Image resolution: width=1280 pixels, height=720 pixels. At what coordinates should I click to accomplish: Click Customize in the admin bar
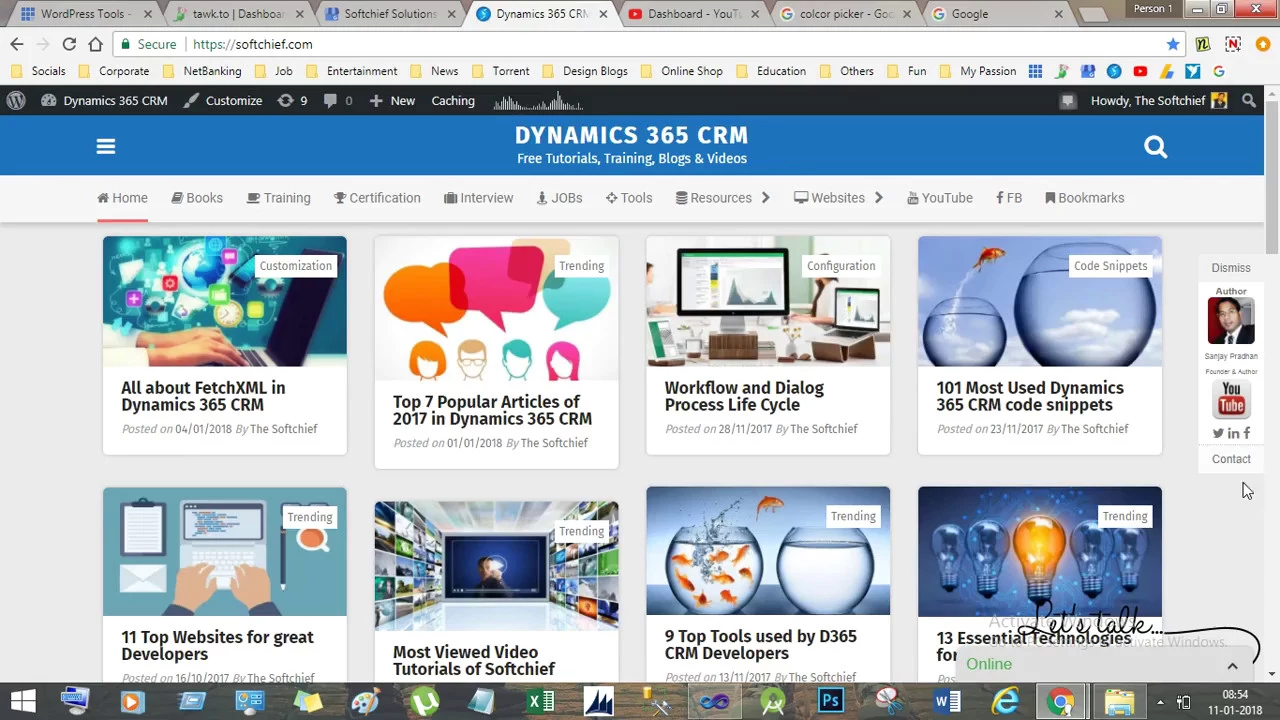[223, 100]
